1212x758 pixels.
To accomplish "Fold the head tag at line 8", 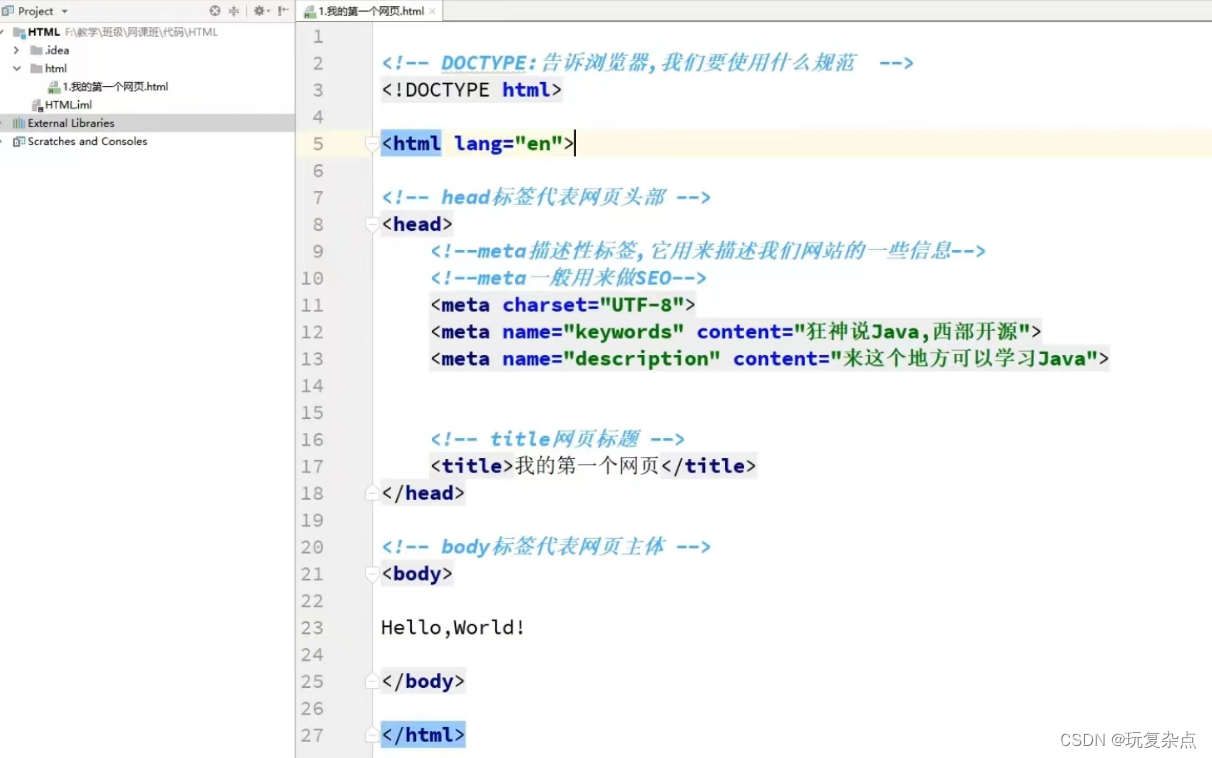I will [373, 225].
